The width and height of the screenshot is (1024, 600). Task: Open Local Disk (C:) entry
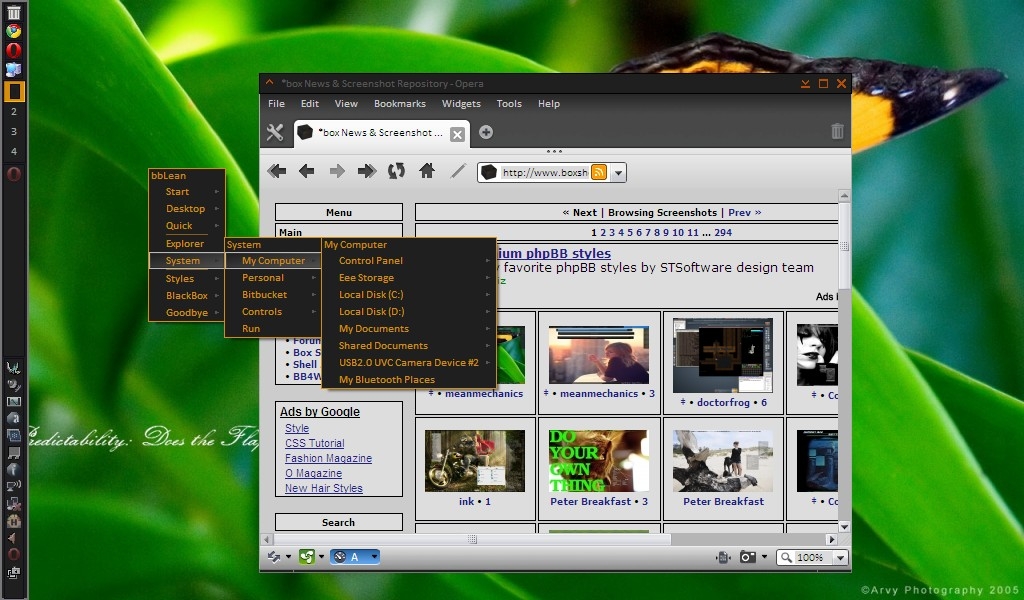coord(409,294)
